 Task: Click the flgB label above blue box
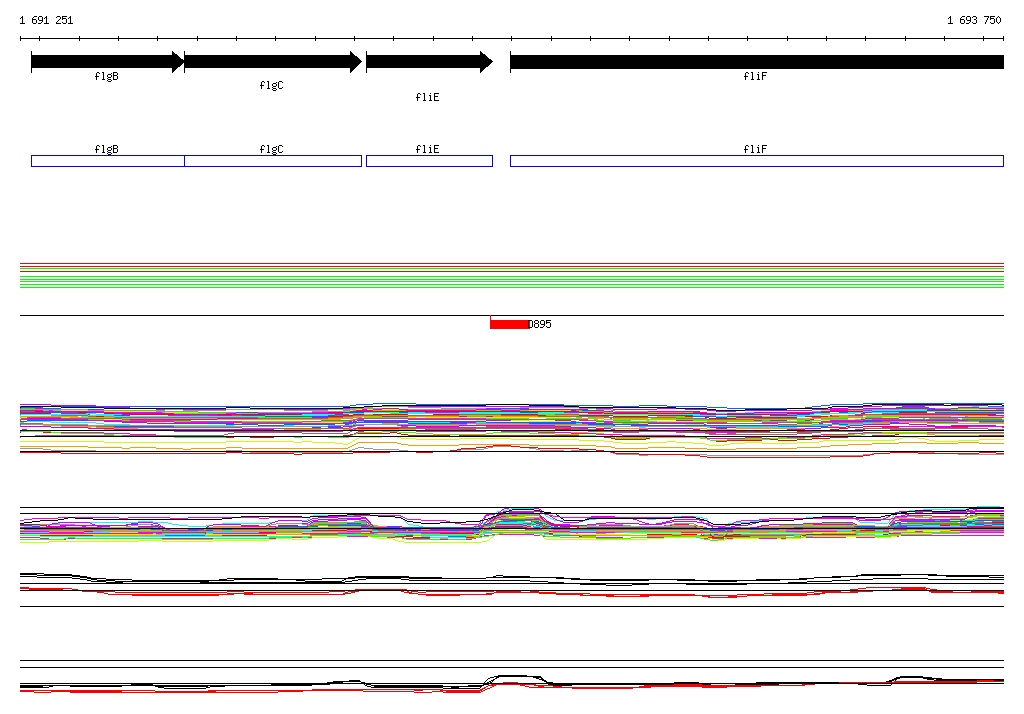106,149
